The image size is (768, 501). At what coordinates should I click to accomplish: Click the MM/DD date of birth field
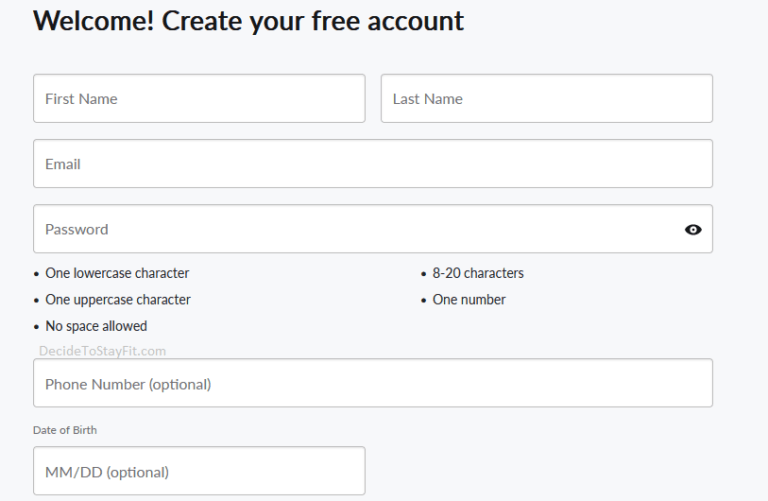point(199,472)
